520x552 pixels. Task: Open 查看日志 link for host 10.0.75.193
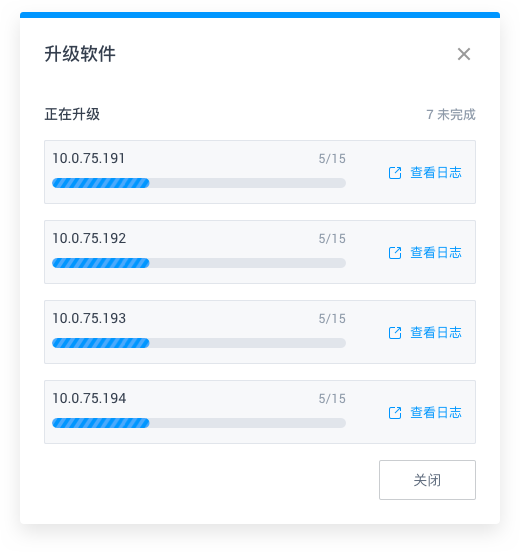click(x=436, y=333)
